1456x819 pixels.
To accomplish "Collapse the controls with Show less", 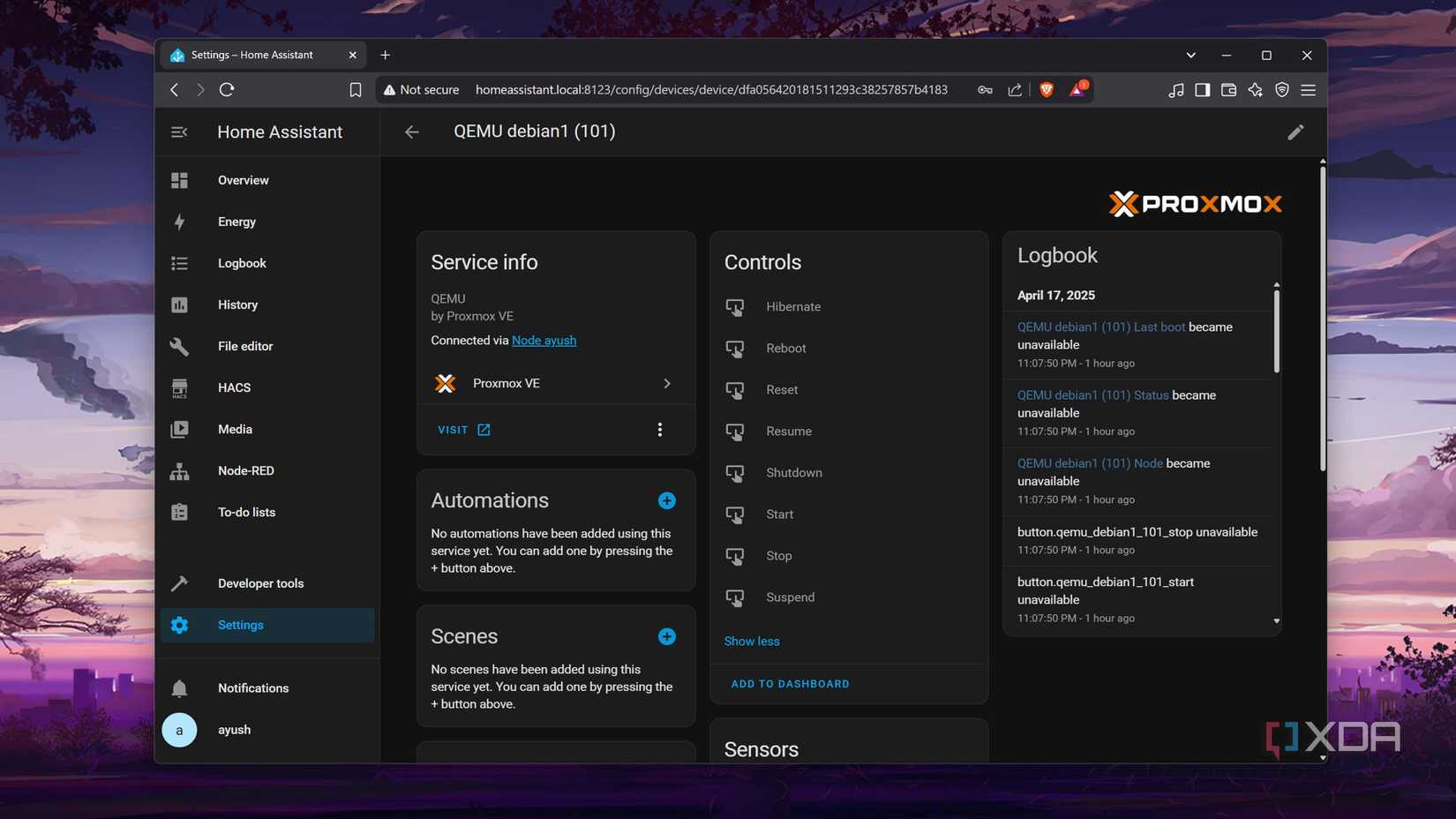I will [x=751, y=641].
